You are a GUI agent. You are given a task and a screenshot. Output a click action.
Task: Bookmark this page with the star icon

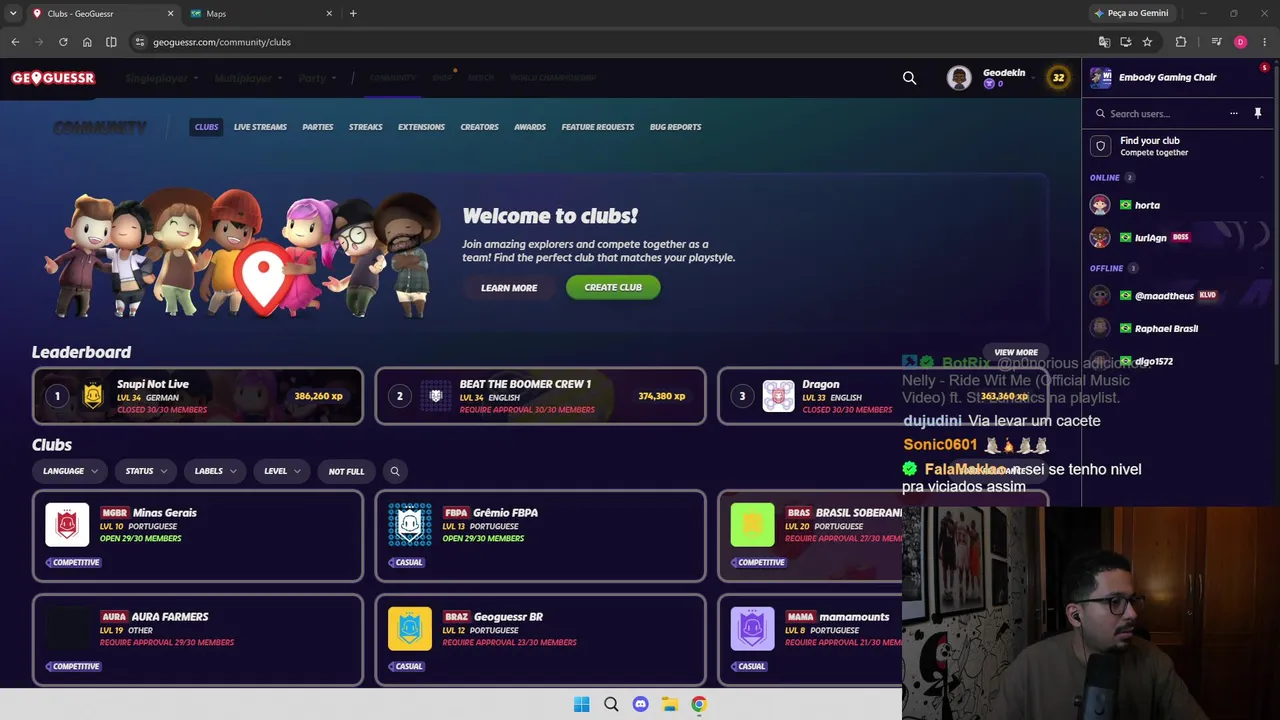click(x=1147, y=42)
